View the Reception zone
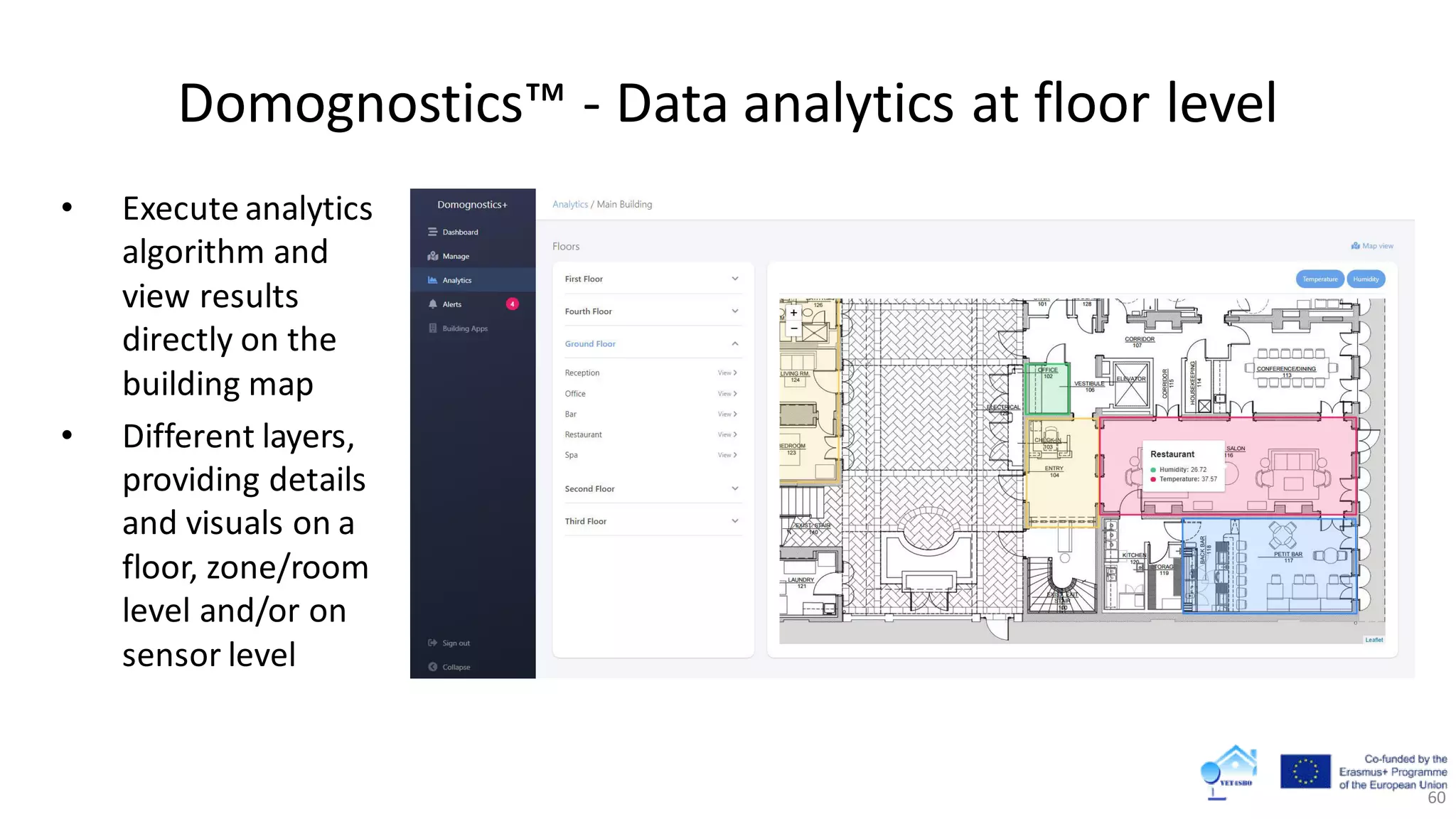Screen dimensions: 1456x819 [727, 373]
